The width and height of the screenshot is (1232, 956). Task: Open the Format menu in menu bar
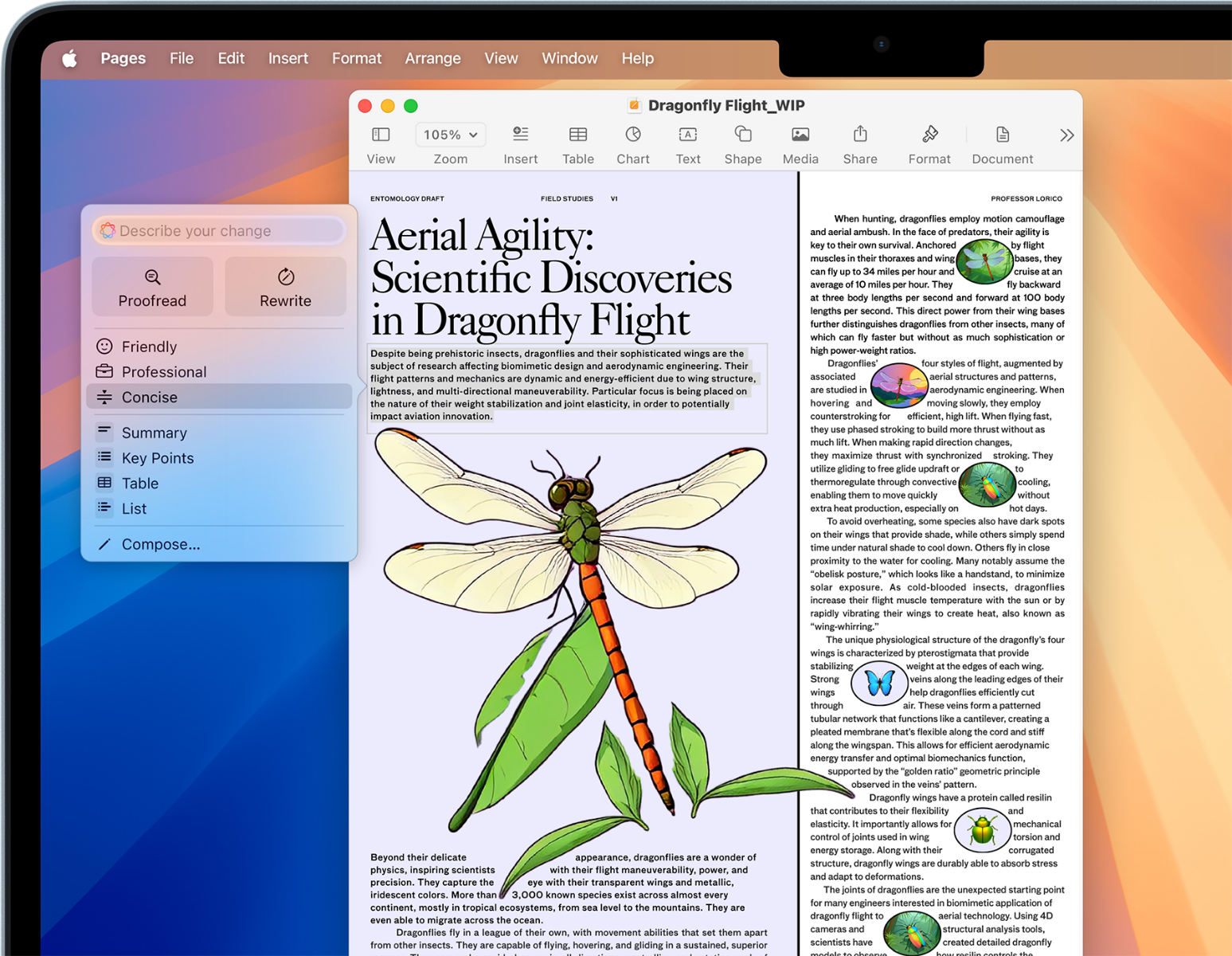point(356,58)
